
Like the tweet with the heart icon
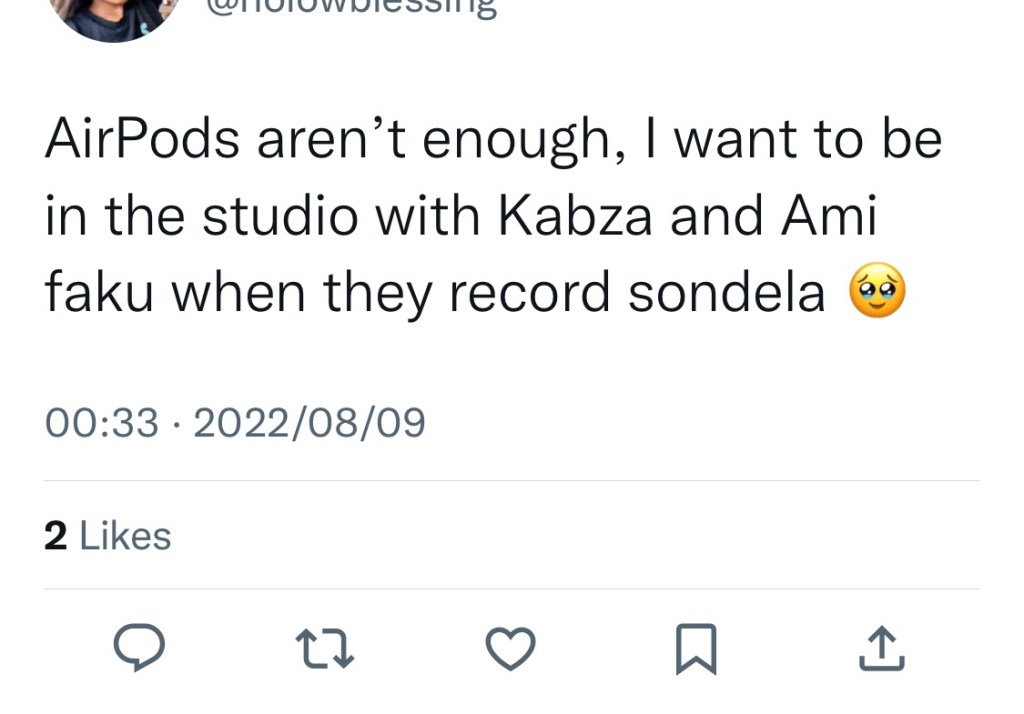tap(511, 650)
